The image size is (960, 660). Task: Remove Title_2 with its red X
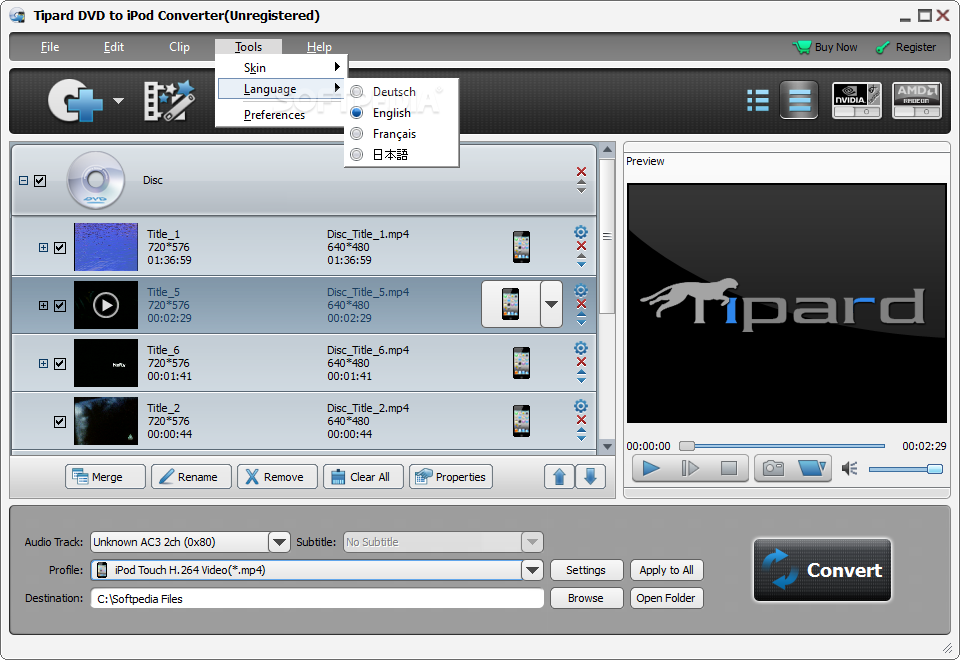[x=581, y=420]
